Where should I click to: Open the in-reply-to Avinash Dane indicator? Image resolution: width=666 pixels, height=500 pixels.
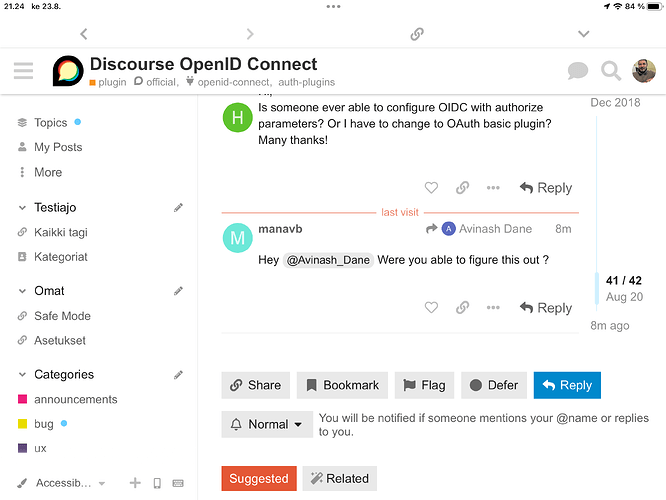[x=479, y=229]
